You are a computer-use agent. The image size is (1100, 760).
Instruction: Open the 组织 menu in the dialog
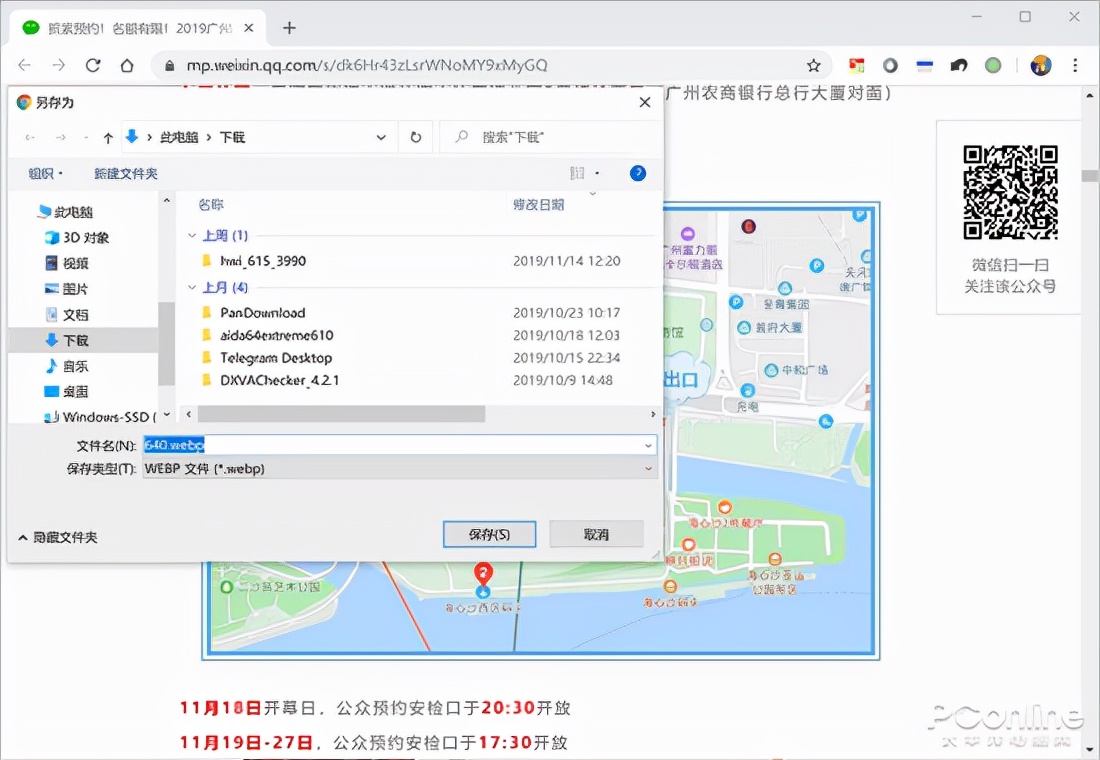45,173
